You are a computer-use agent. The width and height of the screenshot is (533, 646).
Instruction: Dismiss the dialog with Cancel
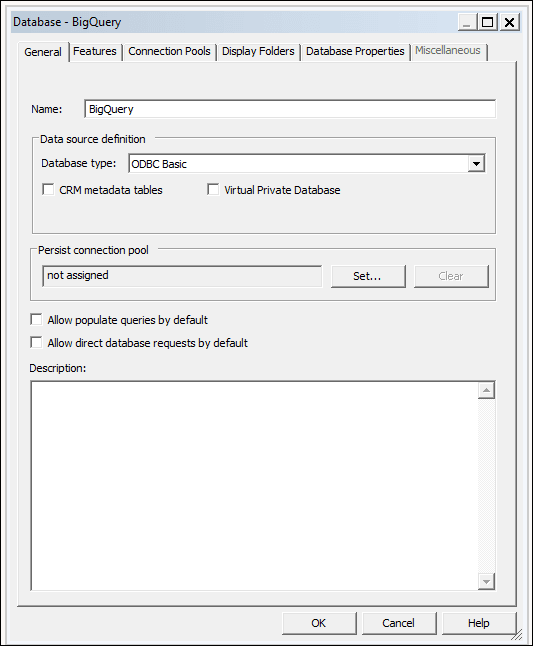pyautogui.click(x=399, y=623)
